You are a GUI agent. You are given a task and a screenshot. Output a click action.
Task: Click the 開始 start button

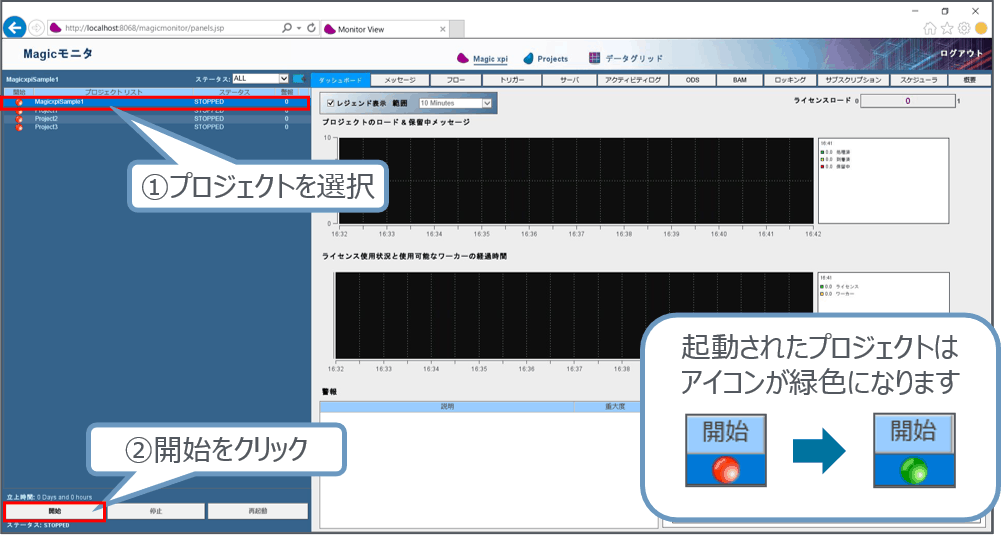[54, 511]
